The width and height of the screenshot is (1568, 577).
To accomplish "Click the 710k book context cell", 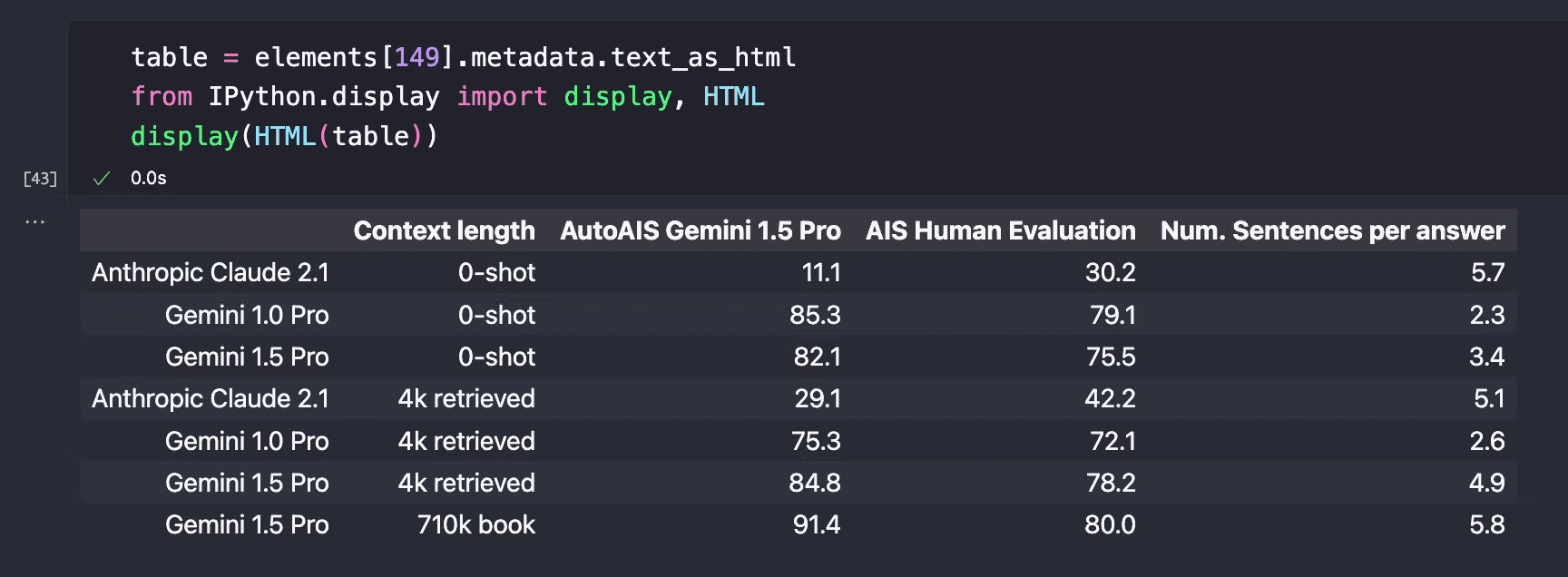I will (x=475, y=524).
